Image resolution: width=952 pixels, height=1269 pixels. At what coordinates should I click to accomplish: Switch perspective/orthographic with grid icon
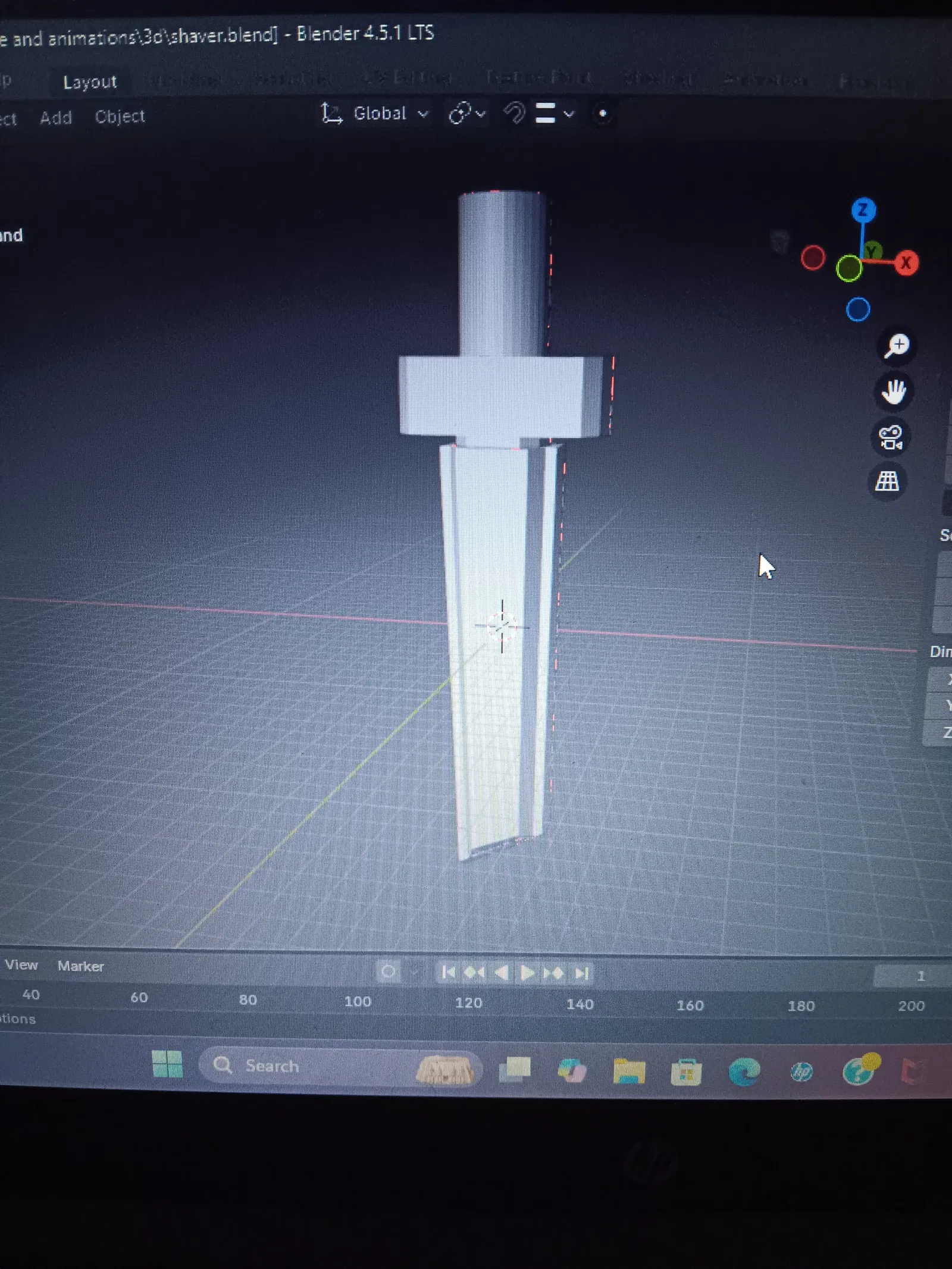click(887, 481)
